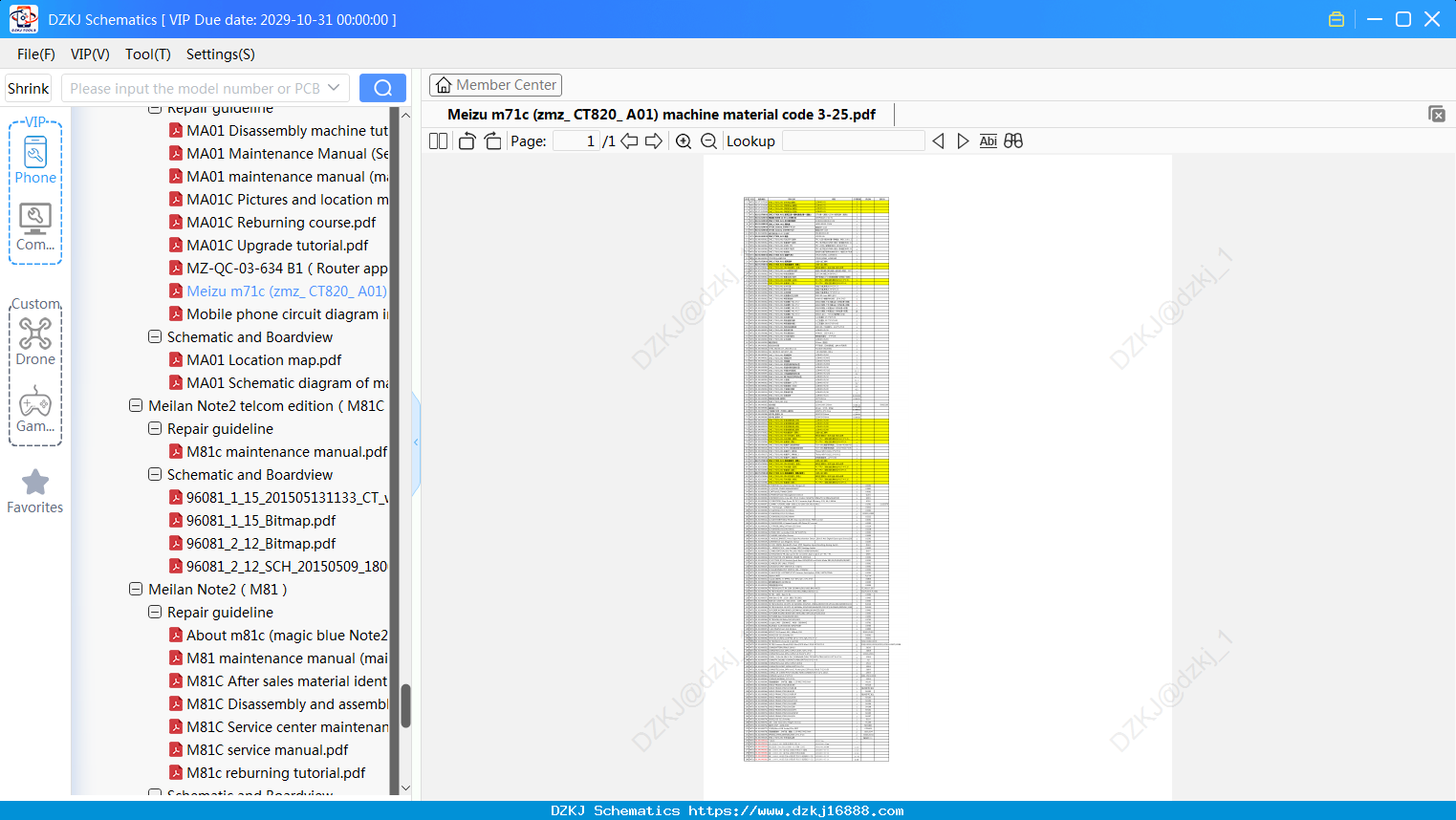Go to previous page arrow
Image resolution: width=1456 pixels, height=820 pixels.
630,141
